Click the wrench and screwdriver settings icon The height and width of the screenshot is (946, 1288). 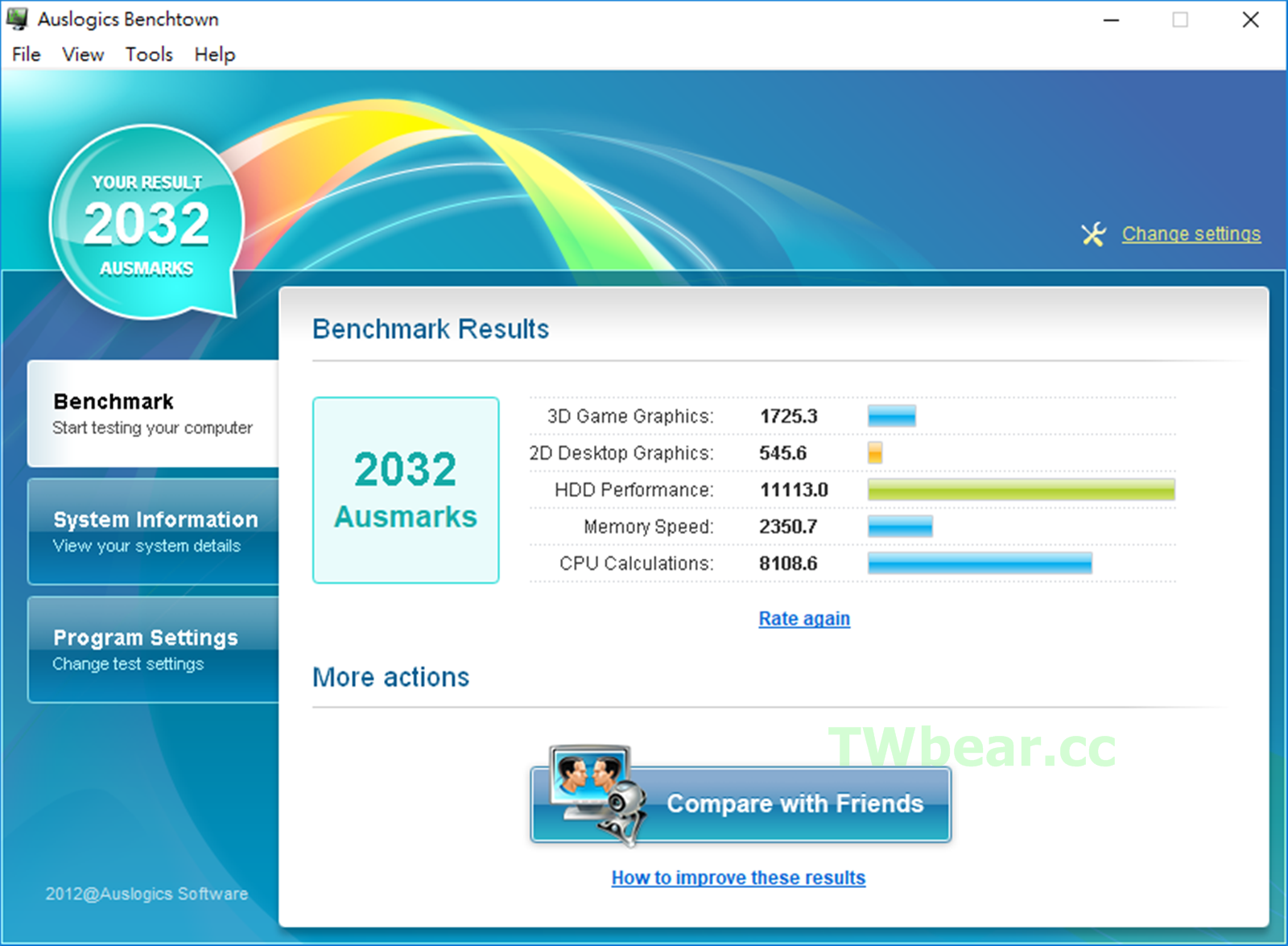pos(1094,234)
